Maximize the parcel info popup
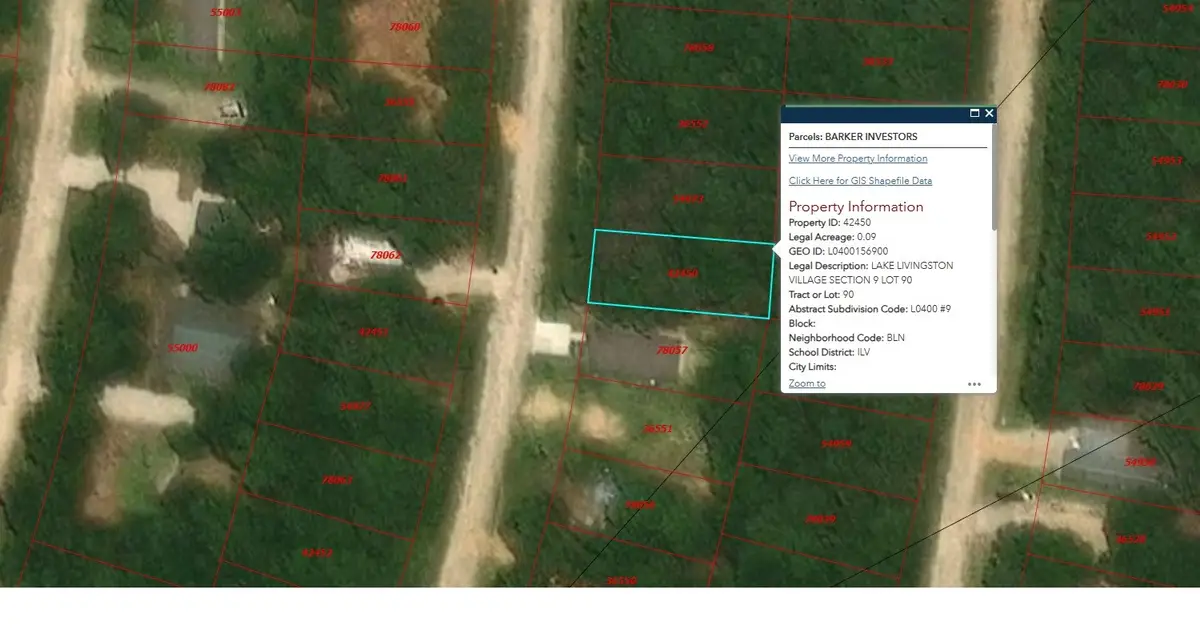 click(x=974, y=114)
